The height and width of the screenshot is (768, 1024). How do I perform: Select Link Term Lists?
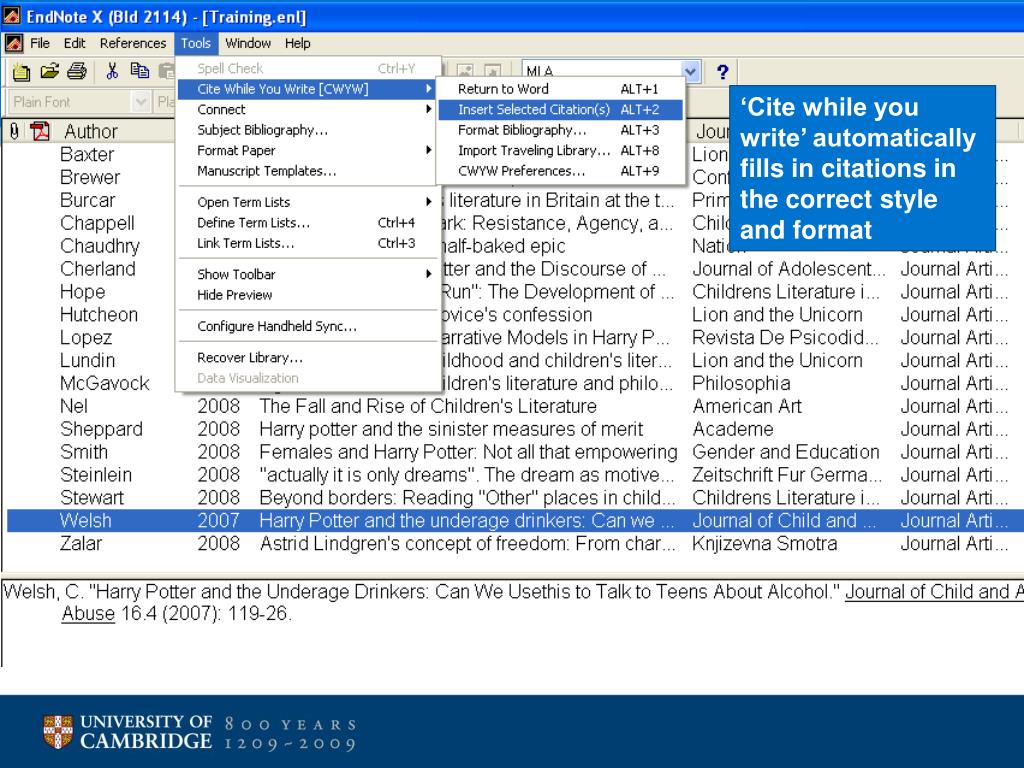[307, 243]
